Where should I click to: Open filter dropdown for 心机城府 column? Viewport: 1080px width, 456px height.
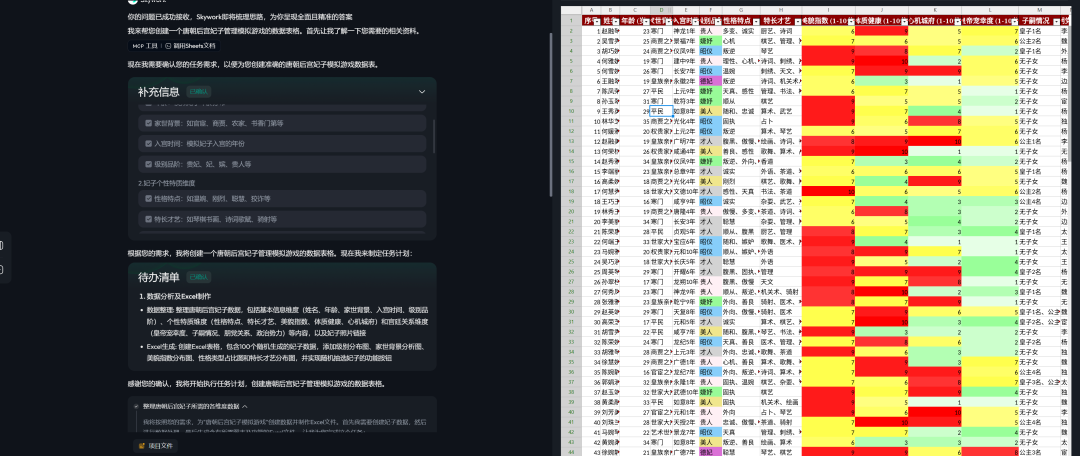[957, 21]
